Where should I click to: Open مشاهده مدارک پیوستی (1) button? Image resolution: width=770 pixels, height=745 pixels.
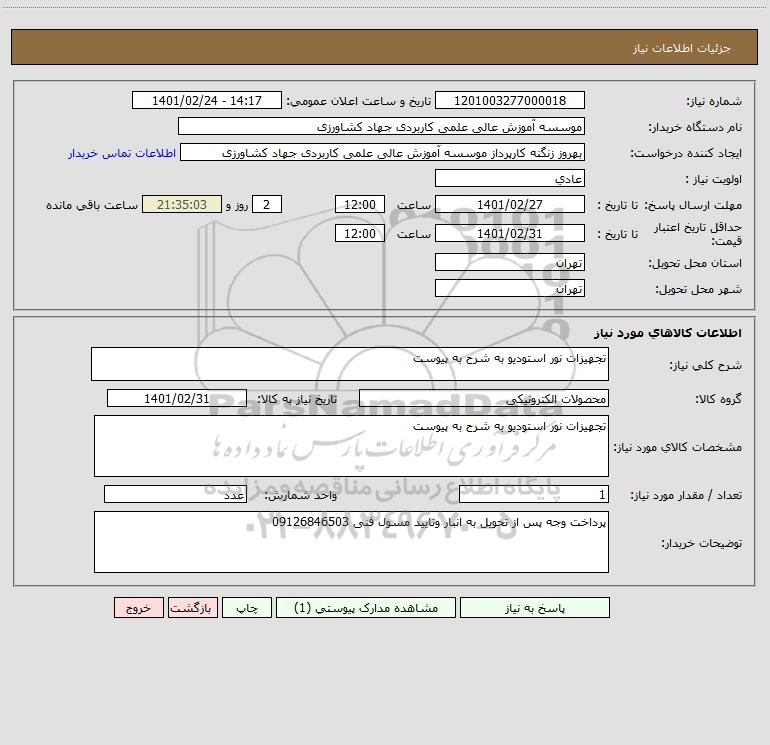coord(366,607)
